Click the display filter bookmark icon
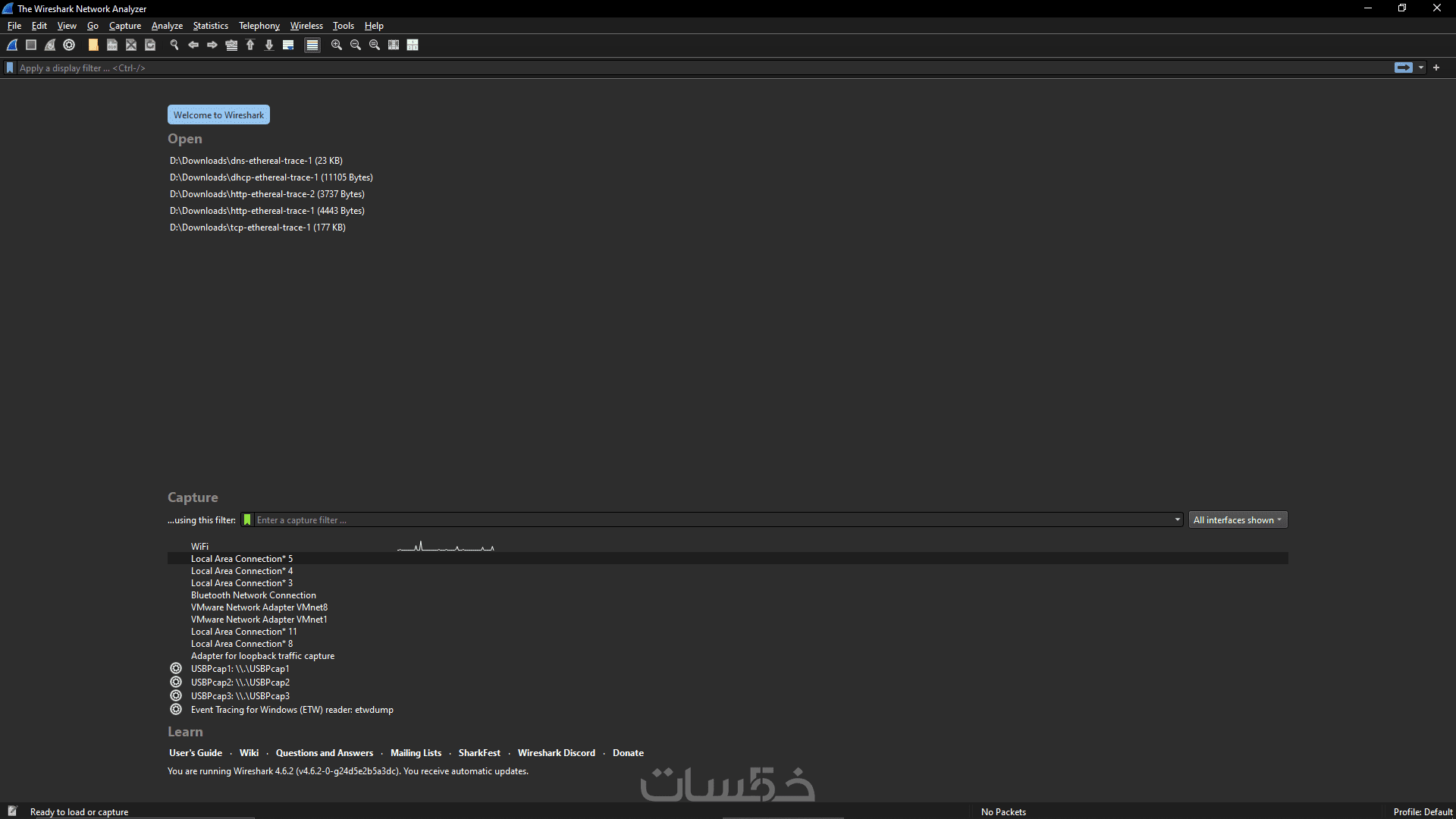 [10, 68]
